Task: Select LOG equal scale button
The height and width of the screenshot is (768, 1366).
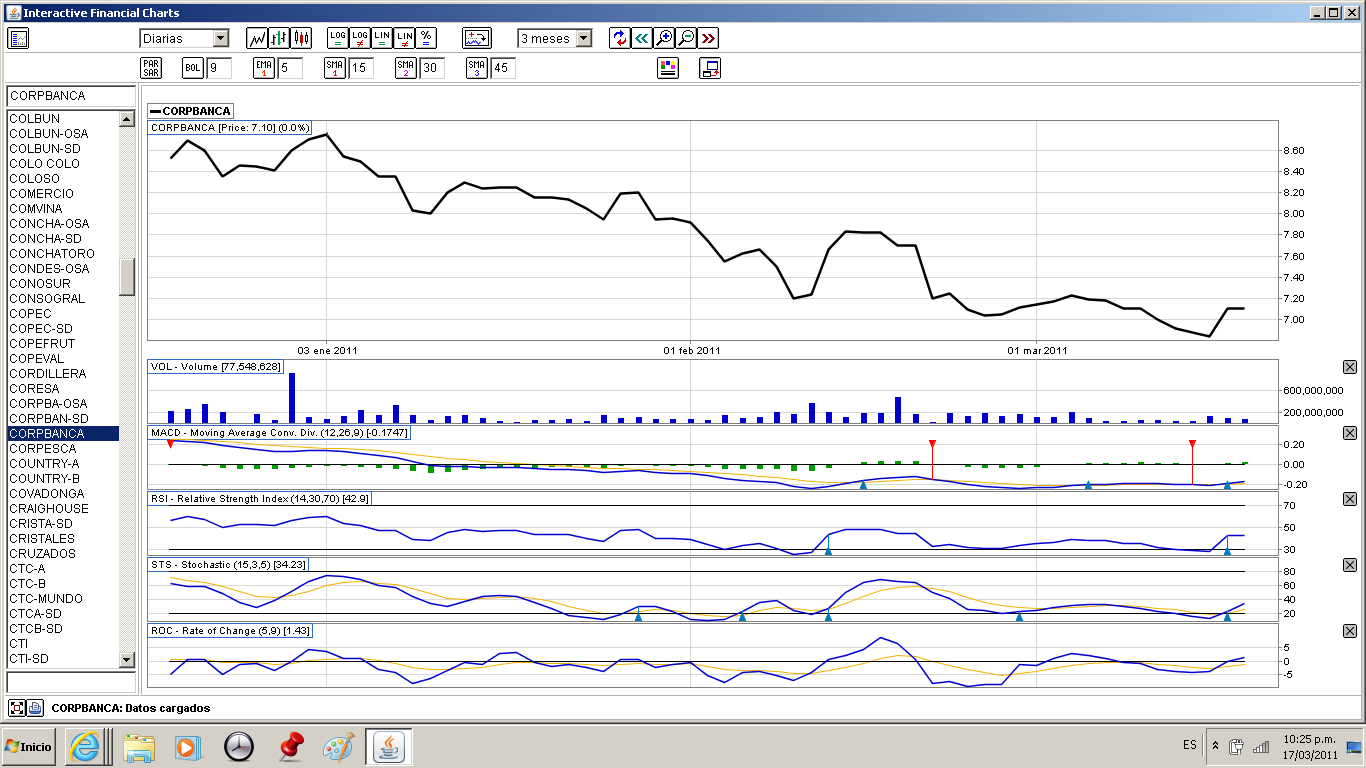Action: tap(338, 38)
